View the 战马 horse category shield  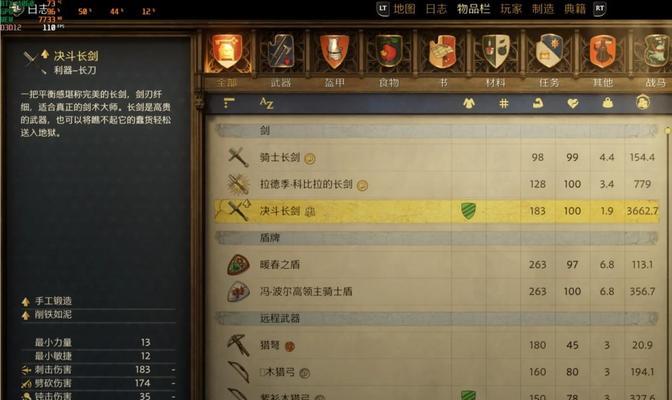[655, 52]
